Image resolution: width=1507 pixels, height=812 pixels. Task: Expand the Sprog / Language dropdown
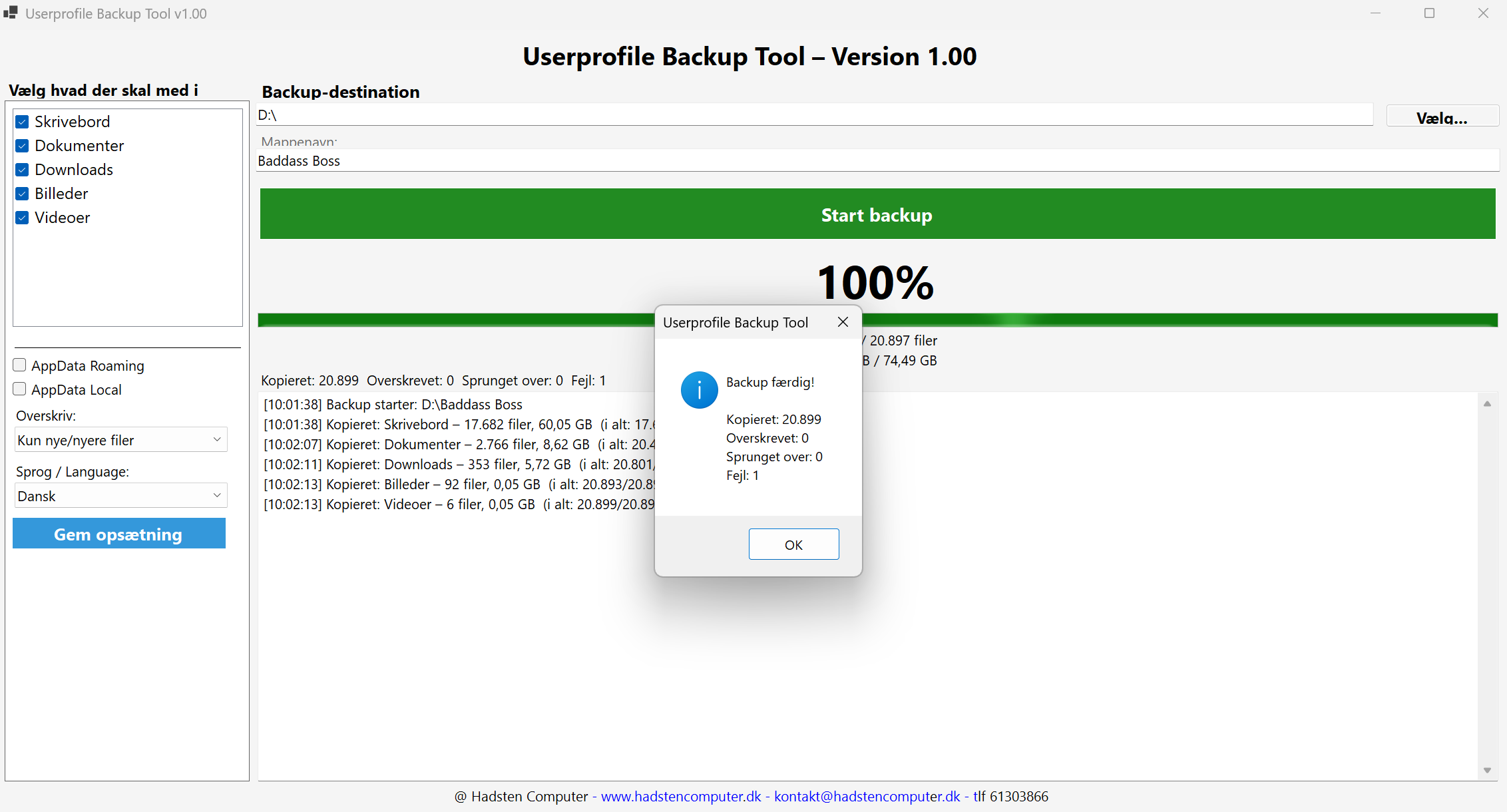[120, 496]
